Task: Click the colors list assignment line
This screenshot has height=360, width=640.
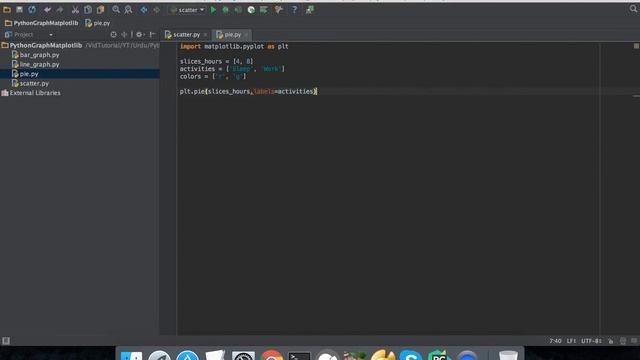Action: 213,76
